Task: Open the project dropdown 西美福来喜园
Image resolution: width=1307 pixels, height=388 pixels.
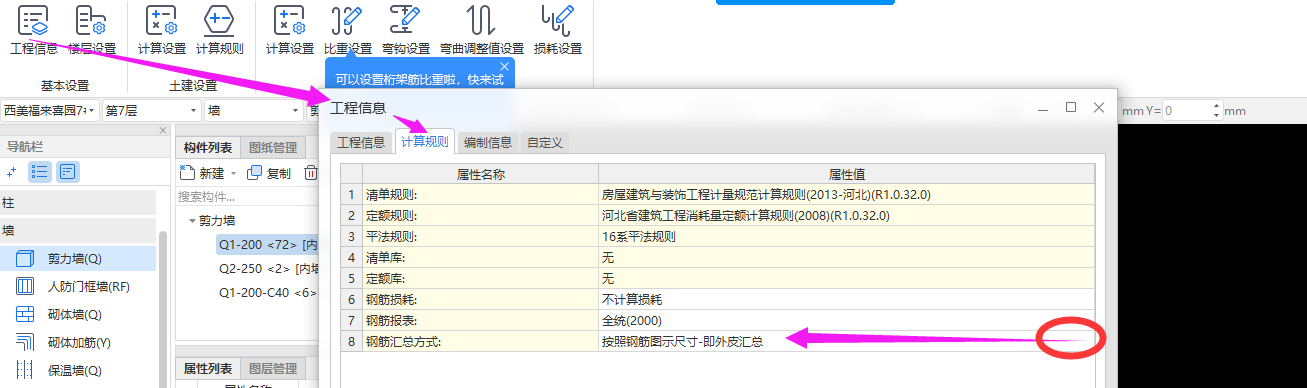Action: [x=49, y=110]
